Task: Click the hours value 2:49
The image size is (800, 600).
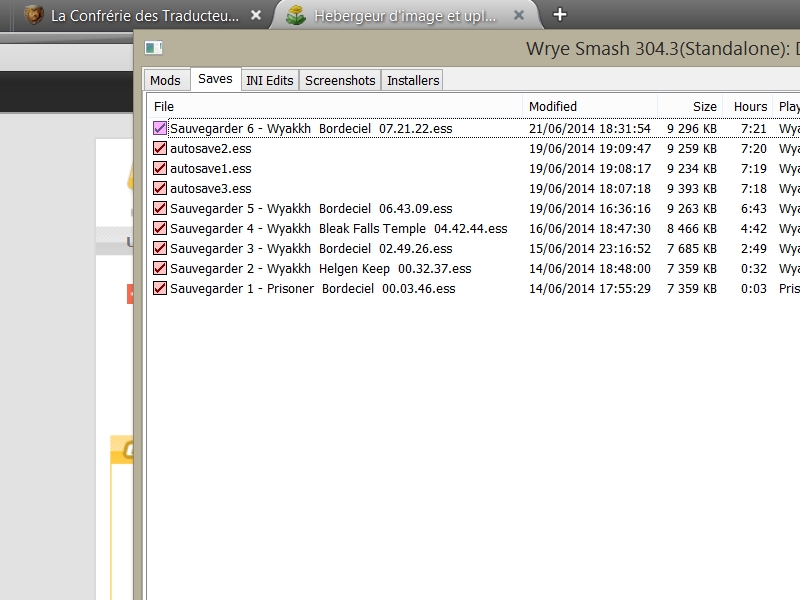Action: 754,248
